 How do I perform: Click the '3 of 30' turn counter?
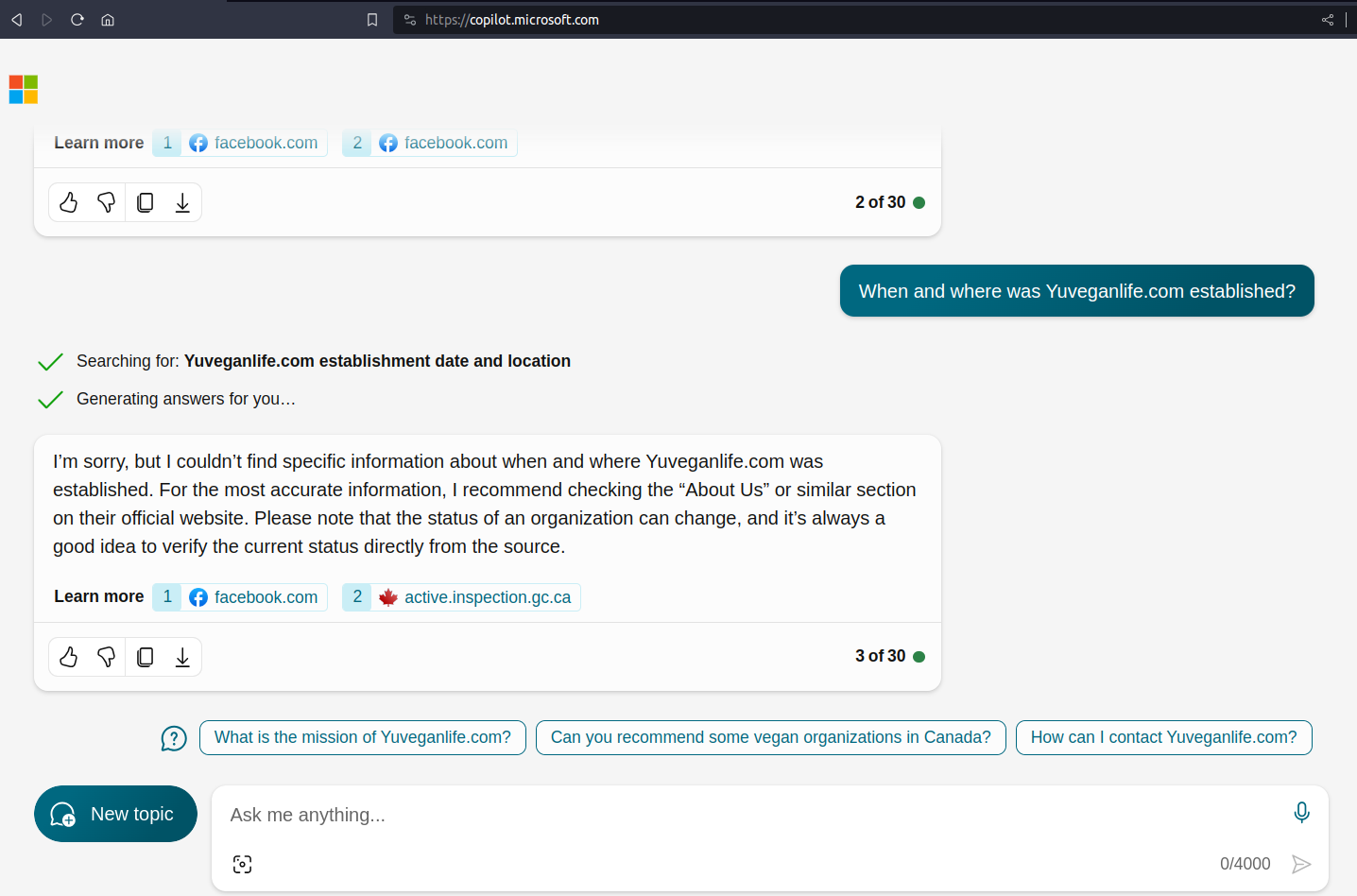point(881,656)
